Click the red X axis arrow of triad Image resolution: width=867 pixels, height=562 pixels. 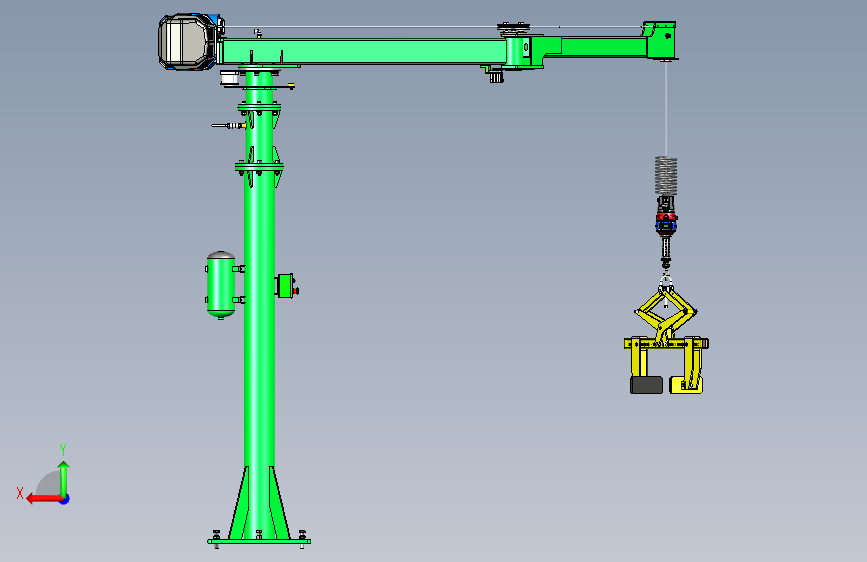click(44, 499)
